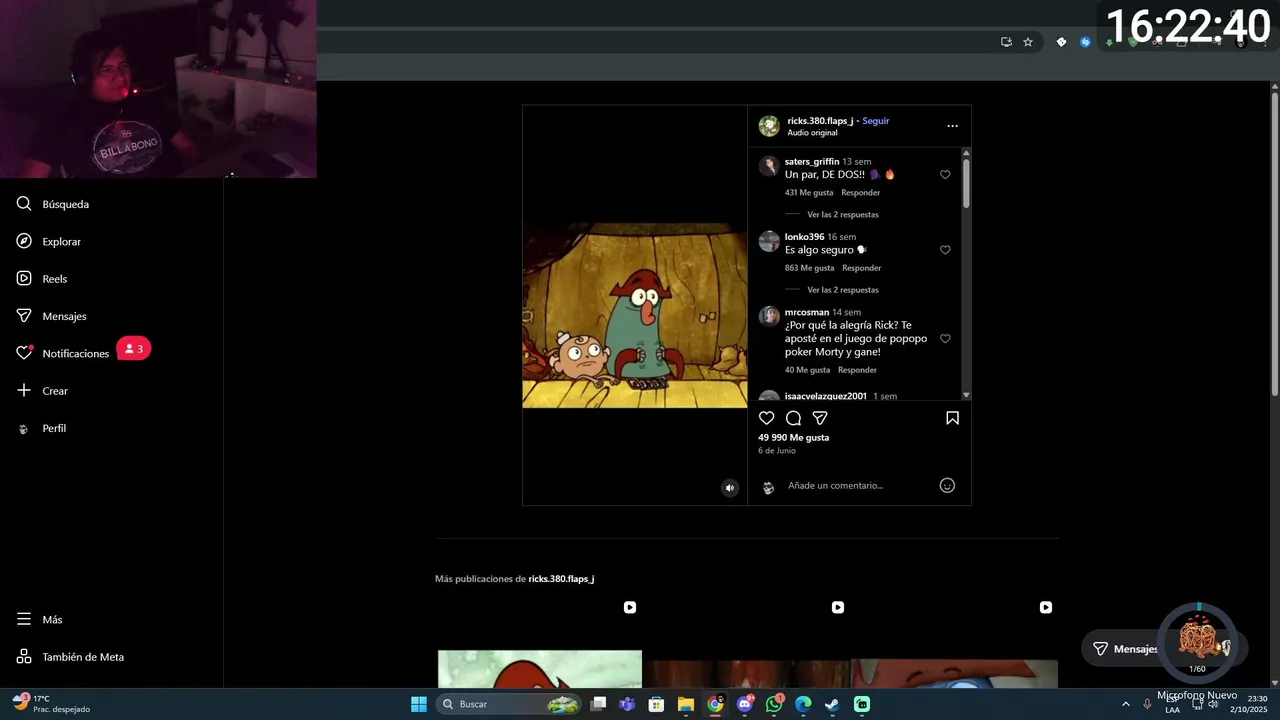Viewport: 1280px width, 720px height.
Task: Click the post author avatar
Action: tap(769, 126)
